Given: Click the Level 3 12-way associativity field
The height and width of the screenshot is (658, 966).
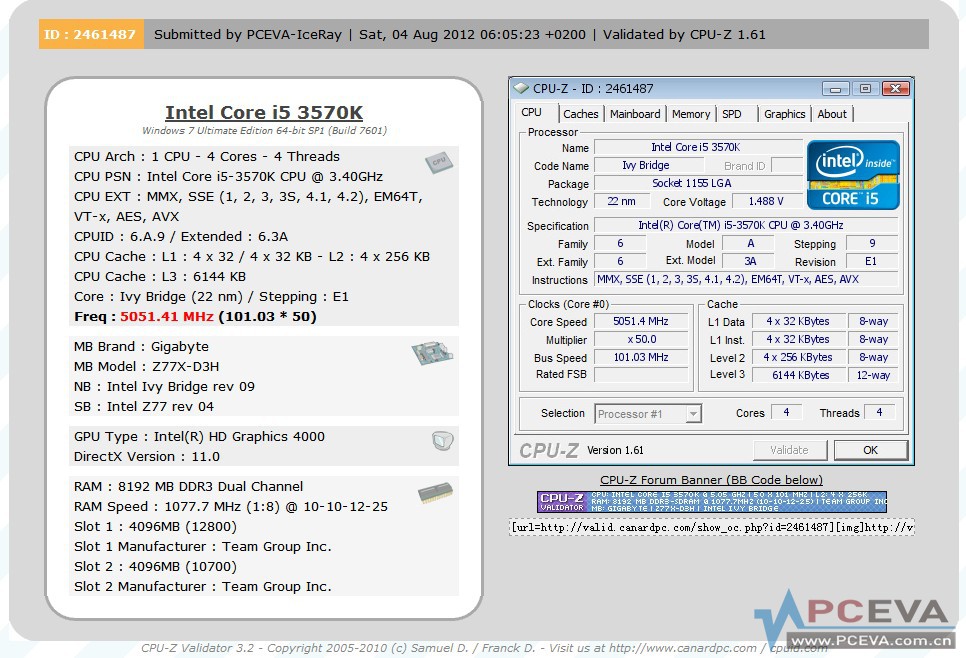Looking at the screenshot, I should (x=873, y=375).
